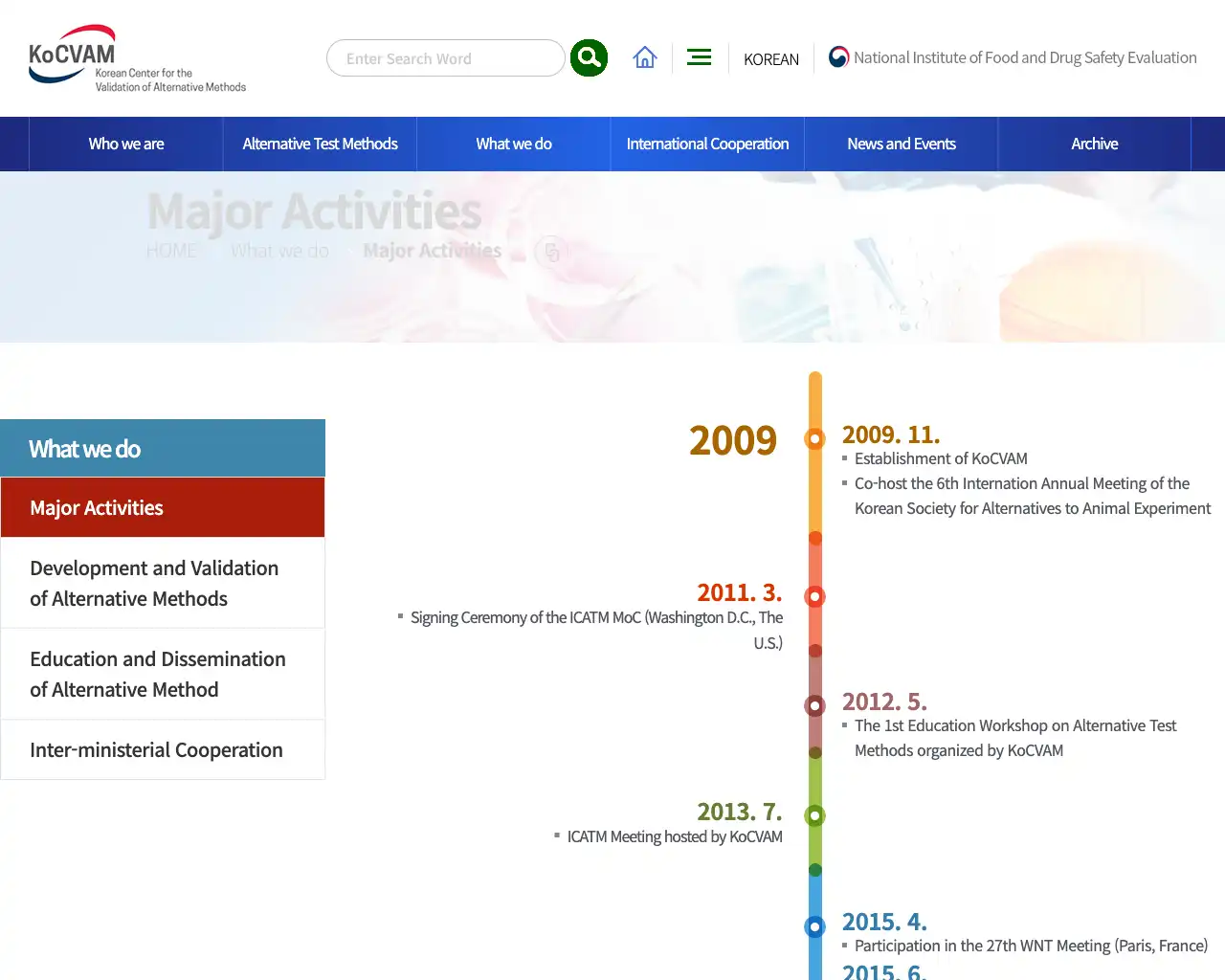Select Major Activities in the sidebar
Screen dimensions: 1225x980
pos(163,507)
